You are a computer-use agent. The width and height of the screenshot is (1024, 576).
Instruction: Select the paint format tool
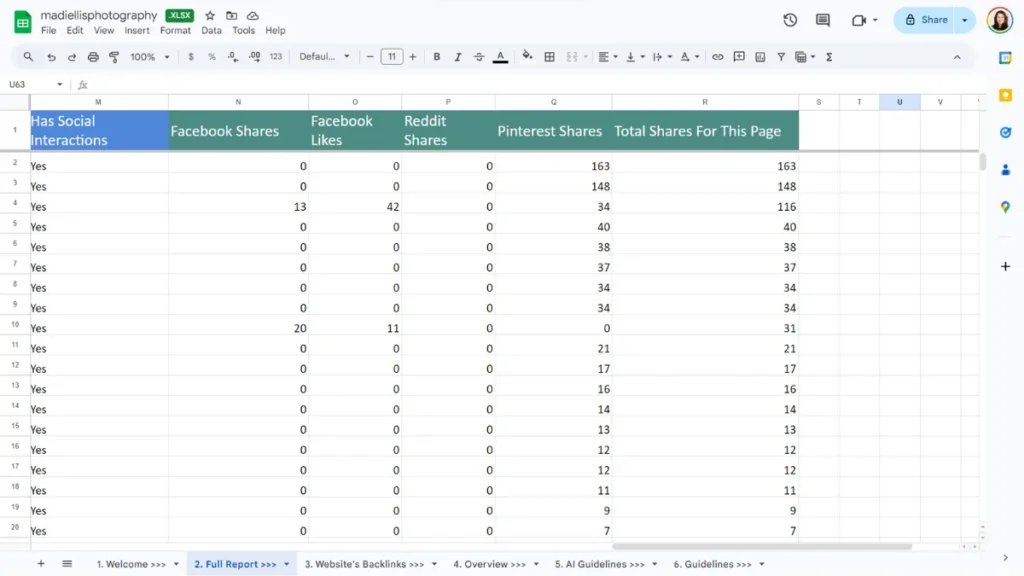click(114, 57)
